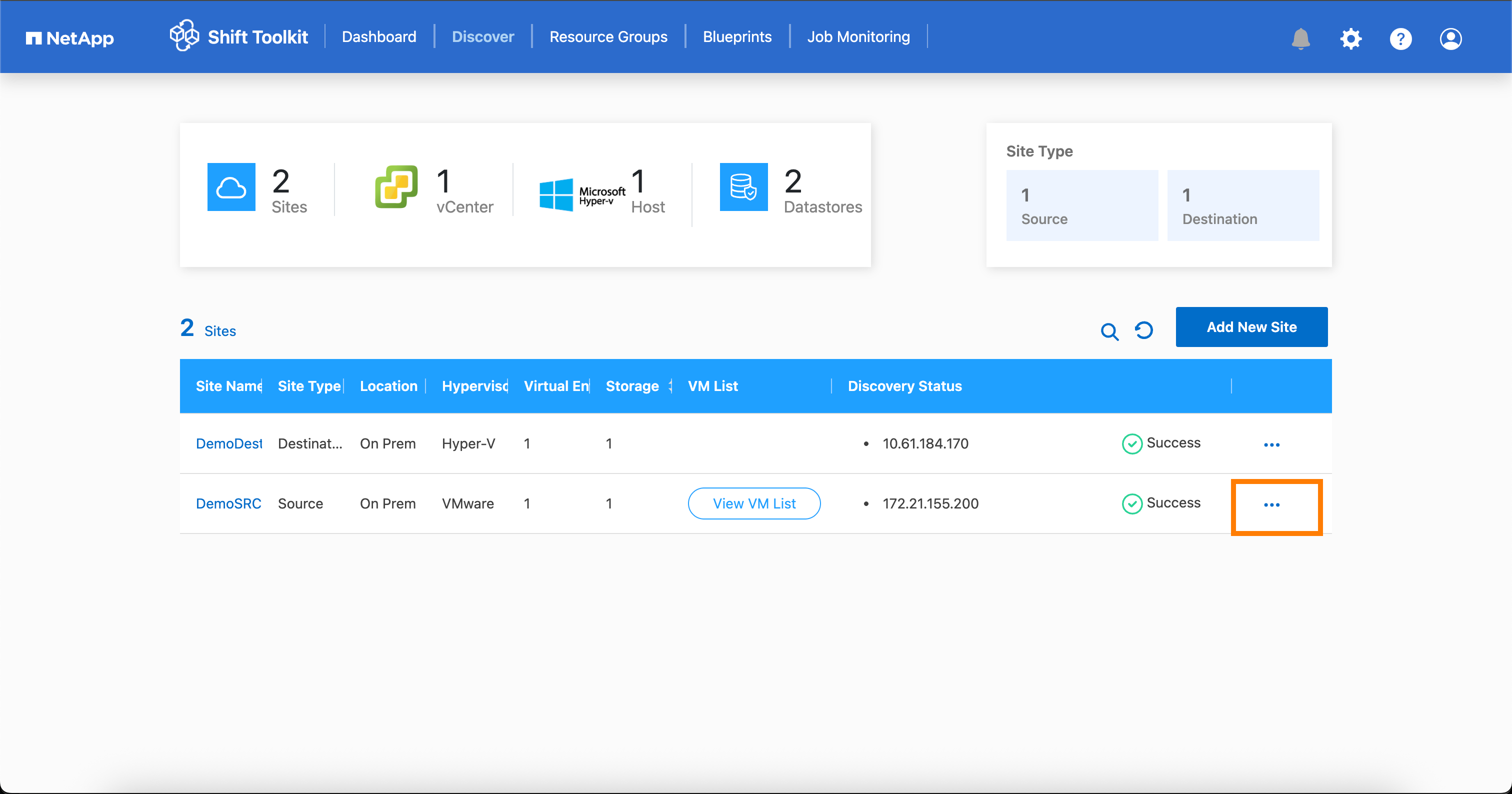Select the Discover tab
Screen dimensions: 1512x794
(482, 37)
